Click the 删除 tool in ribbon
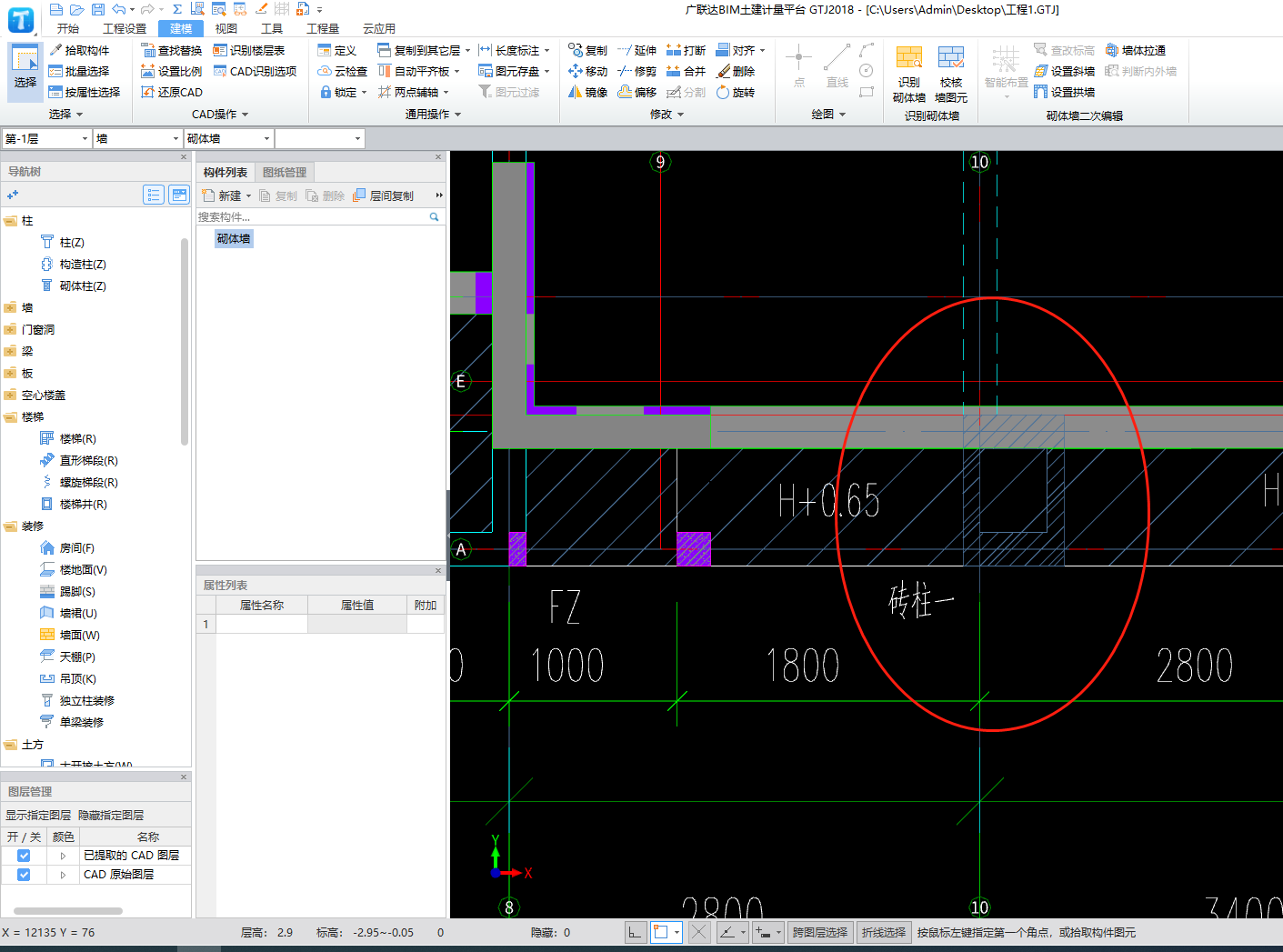Image resolution: width=1283 pixels, height=952 pixels. click(735, 71)
